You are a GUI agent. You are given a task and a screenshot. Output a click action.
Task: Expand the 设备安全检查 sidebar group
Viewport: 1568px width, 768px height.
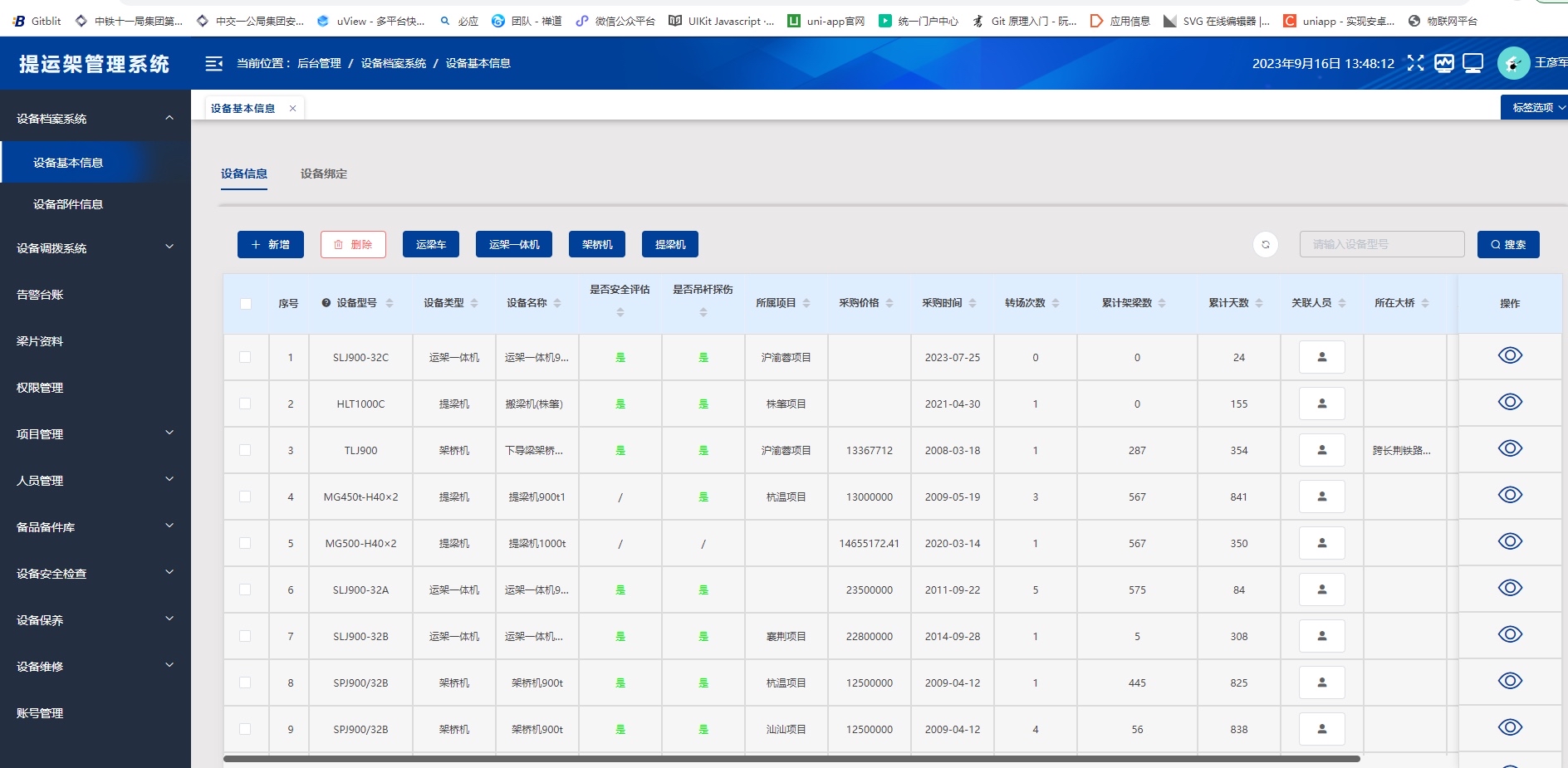[95, 574]
